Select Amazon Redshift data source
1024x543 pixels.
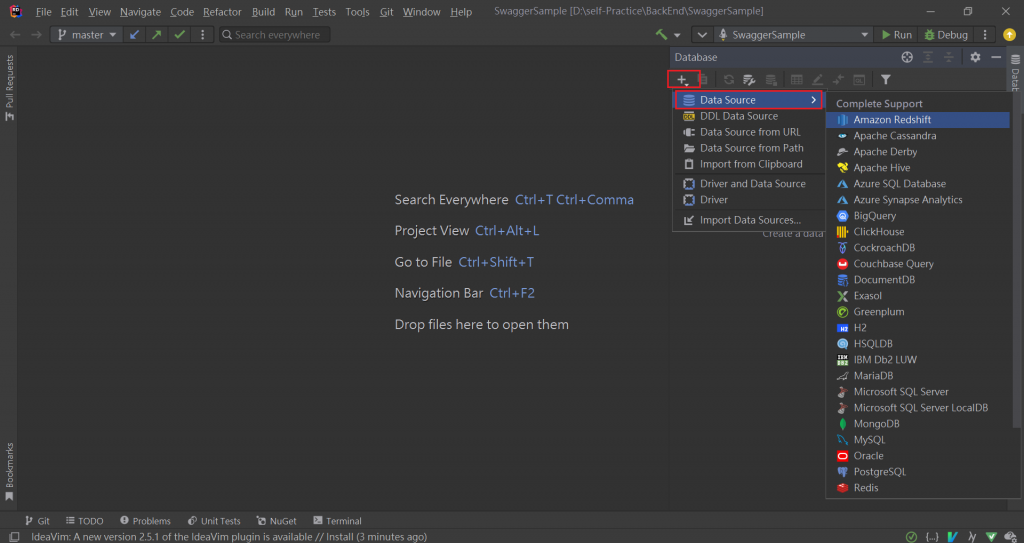[918, 120]
